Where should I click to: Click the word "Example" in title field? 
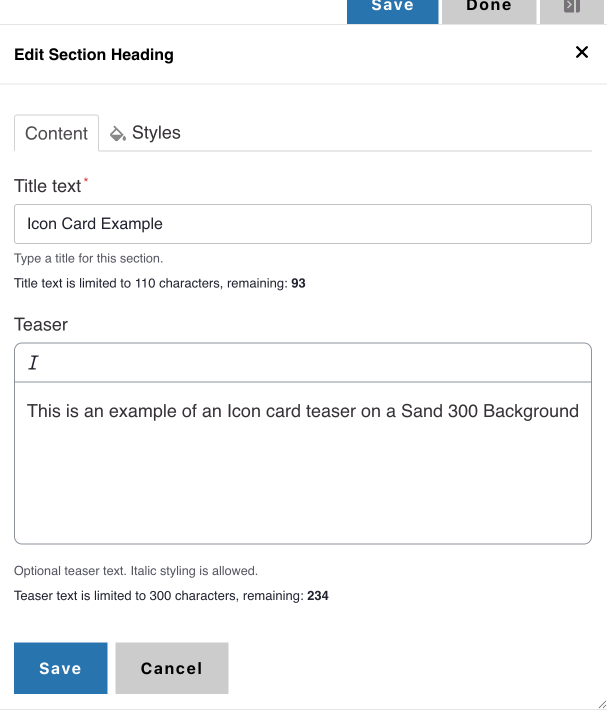coord(132,224)
